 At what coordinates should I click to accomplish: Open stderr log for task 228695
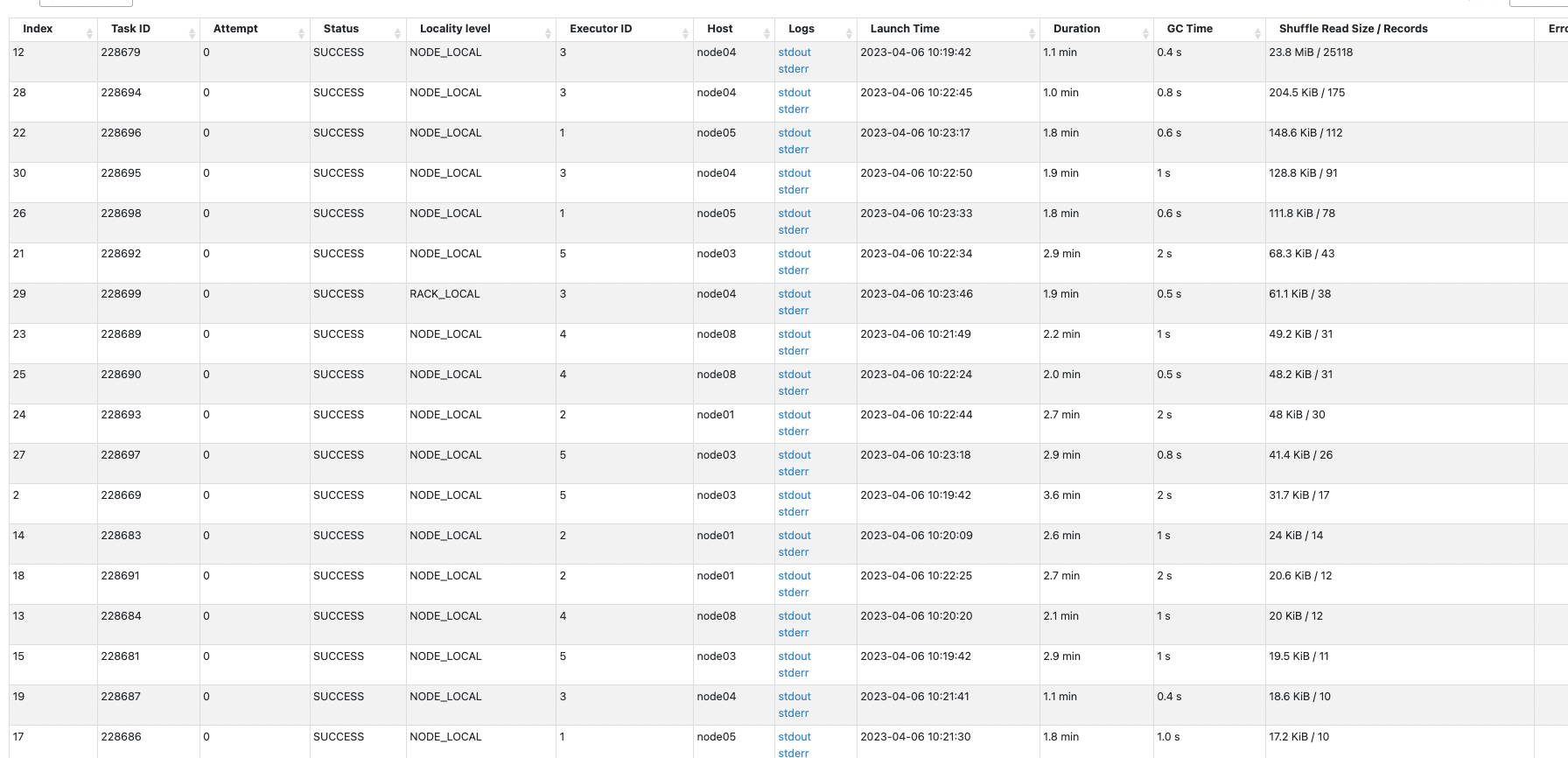794,190
